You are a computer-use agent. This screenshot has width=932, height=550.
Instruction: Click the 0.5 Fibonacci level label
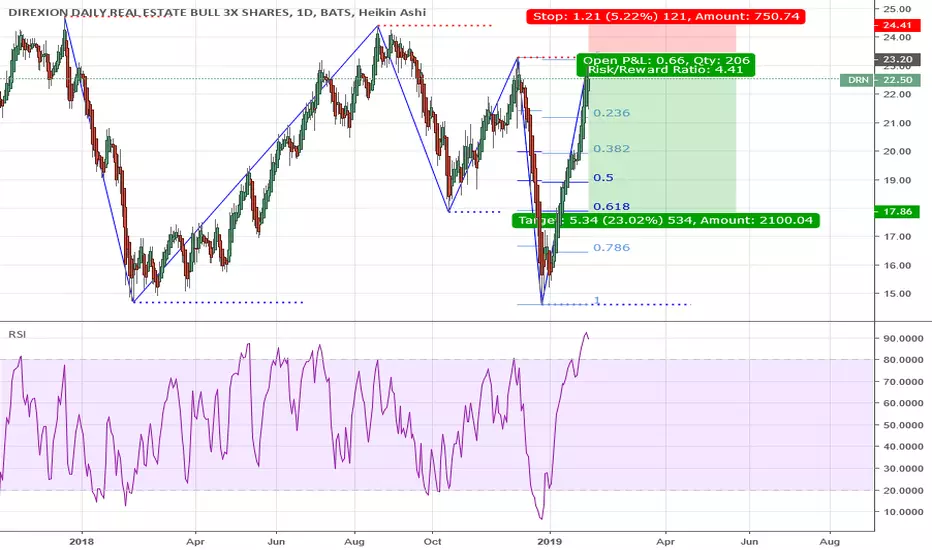click(x=603, y=178)
